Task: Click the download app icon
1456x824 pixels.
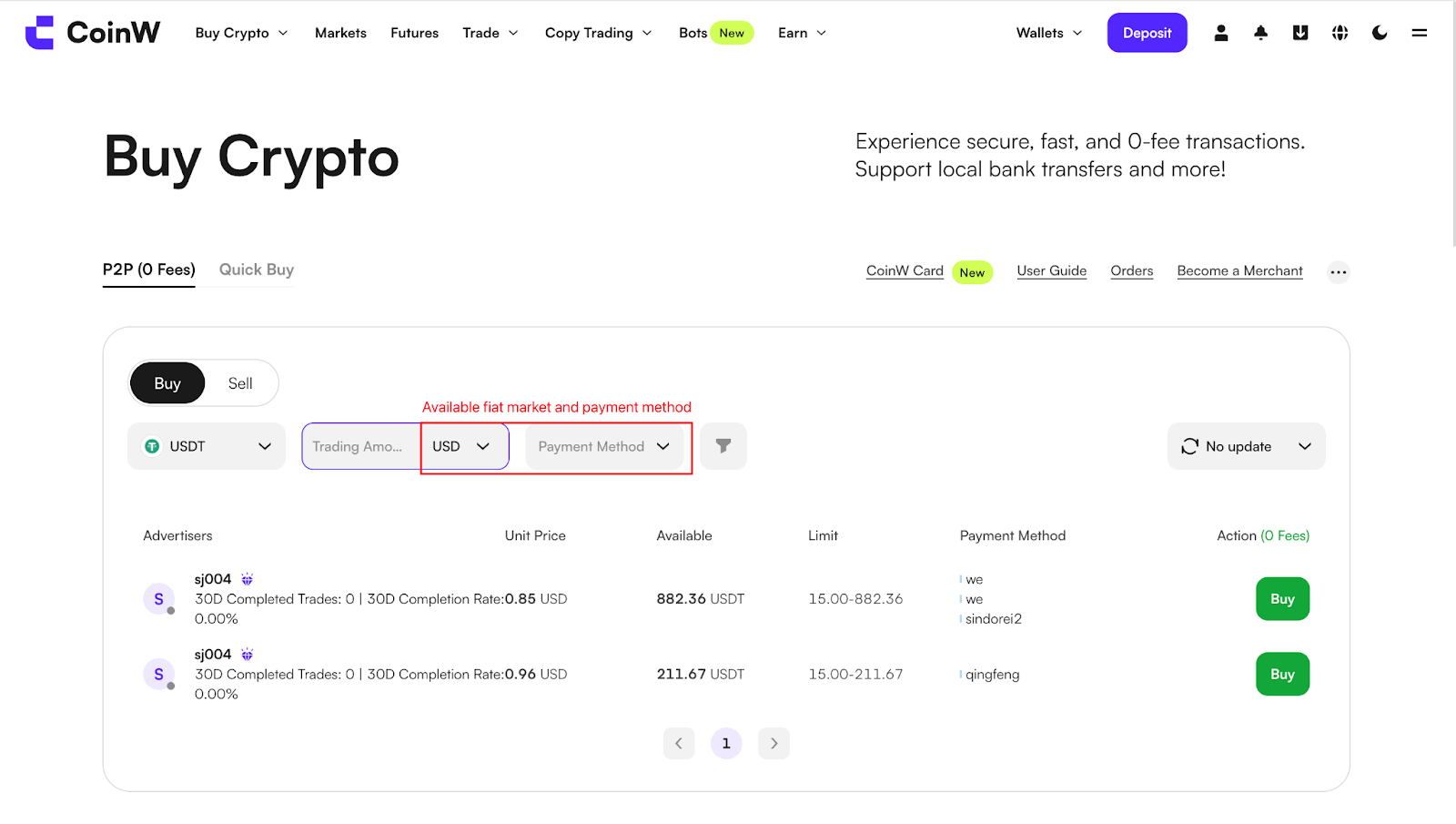Action: tap(1300, 33)
